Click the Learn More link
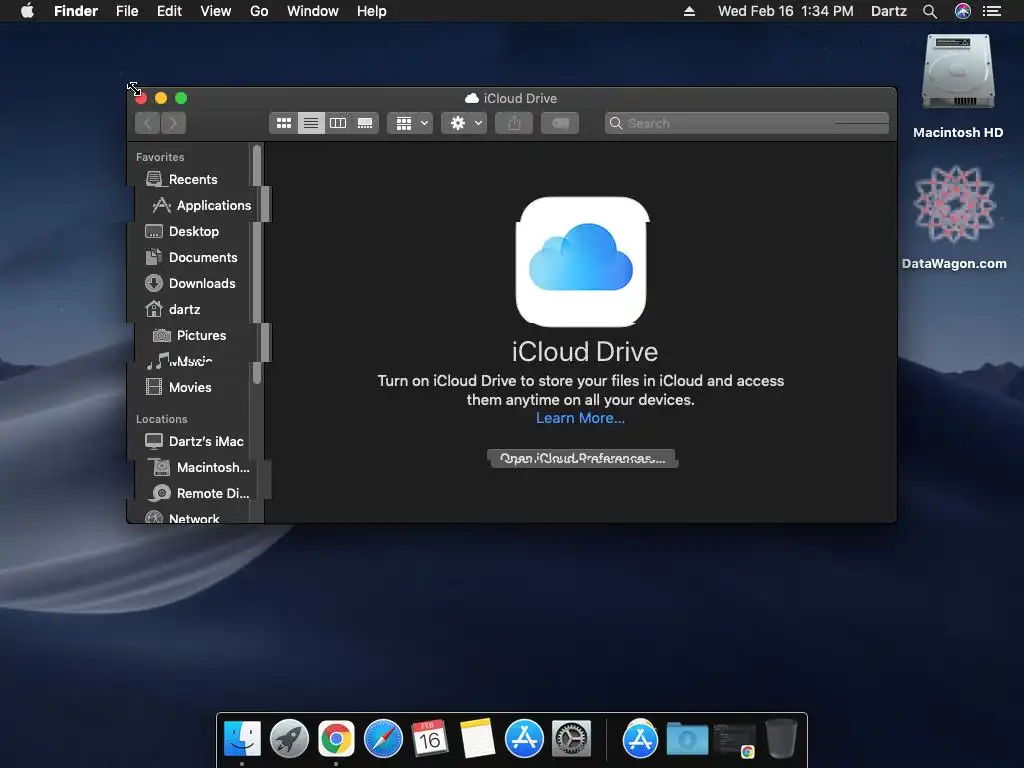 580,418
